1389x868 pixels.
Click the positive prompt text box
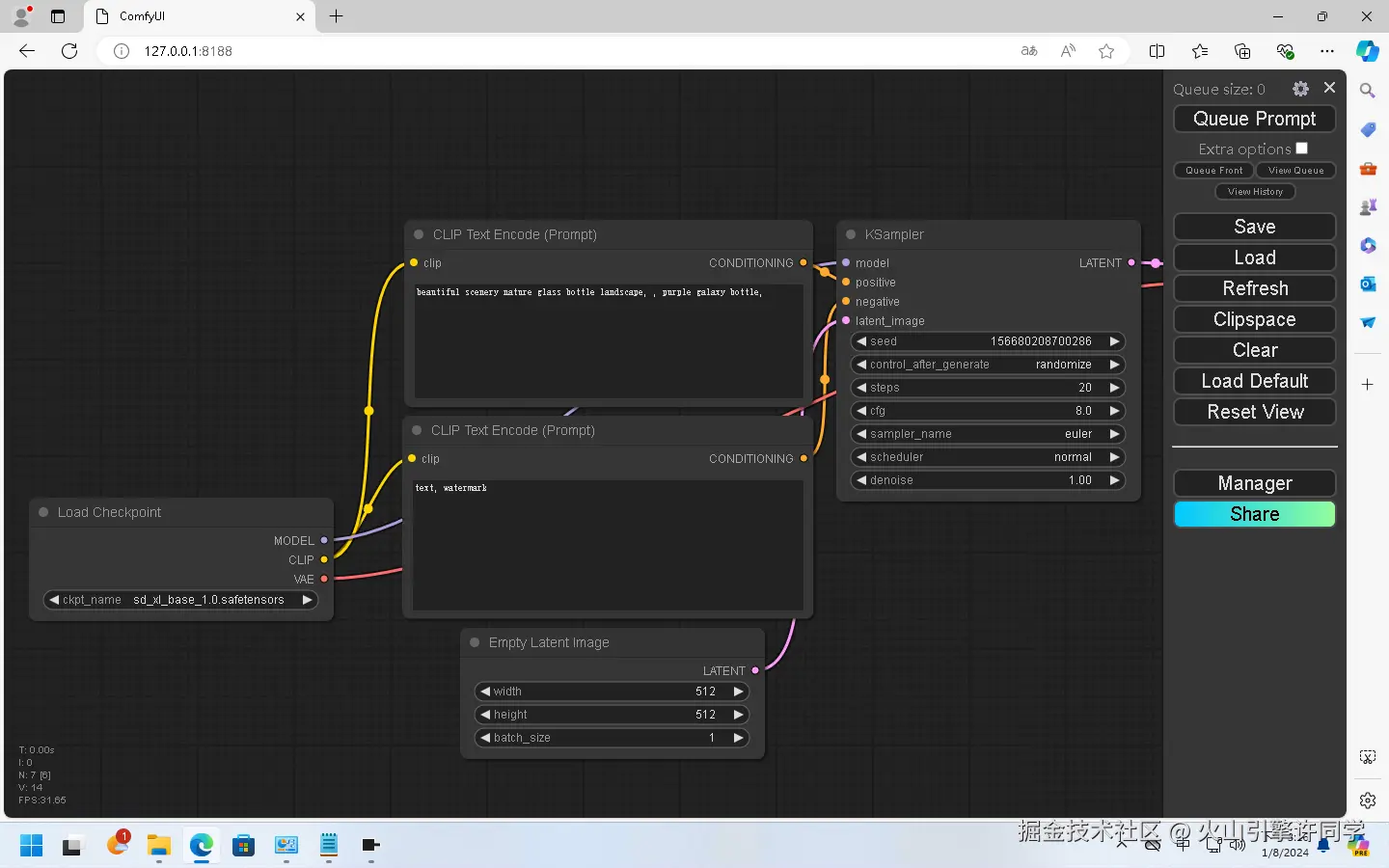(609, 340)
